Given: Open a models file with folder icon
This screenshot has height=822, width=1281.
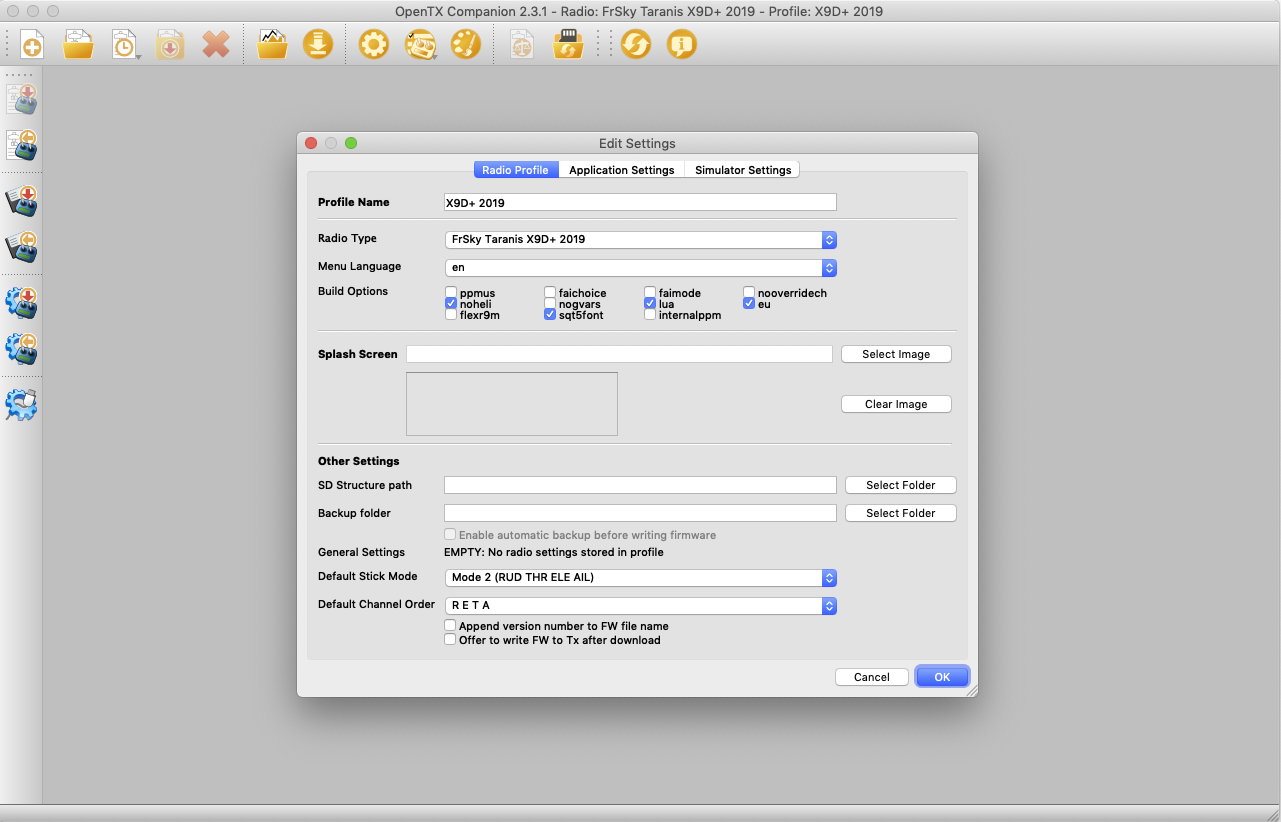Looking at the screenshot, I should tap(79, 45).
